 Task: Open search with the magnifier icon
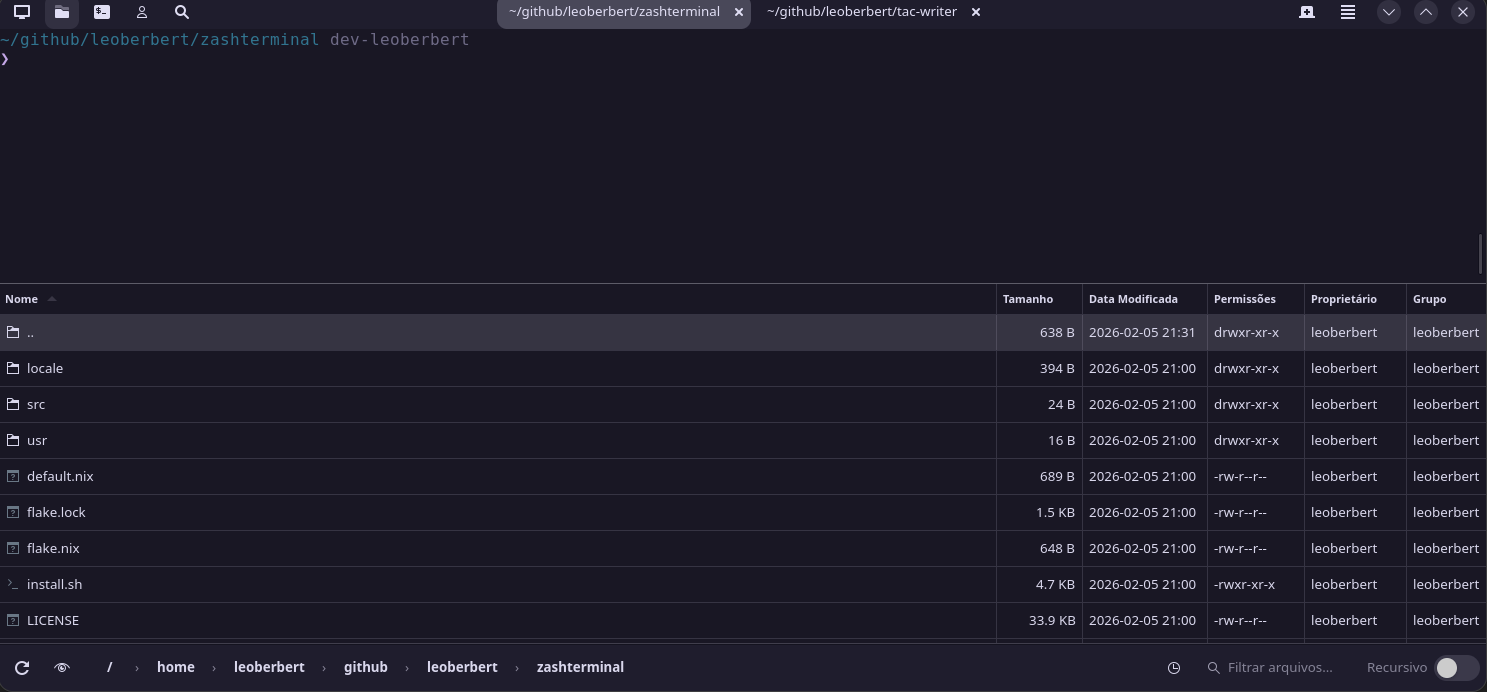click(182, 12)
